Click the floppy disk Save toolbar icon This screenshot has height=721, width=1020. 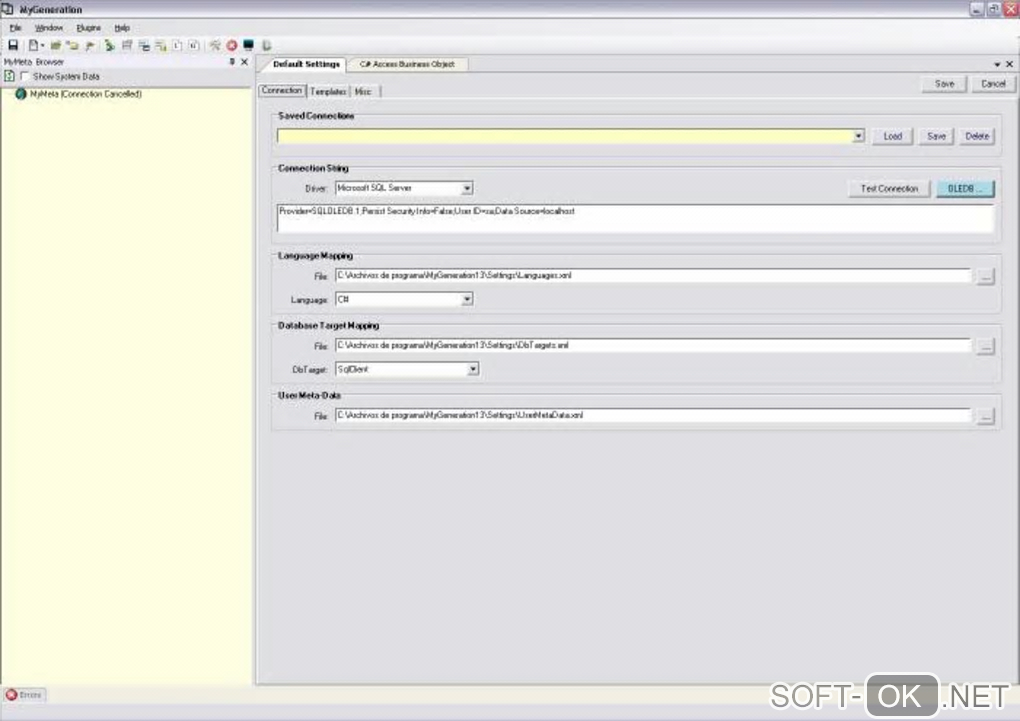pos(13,46)
